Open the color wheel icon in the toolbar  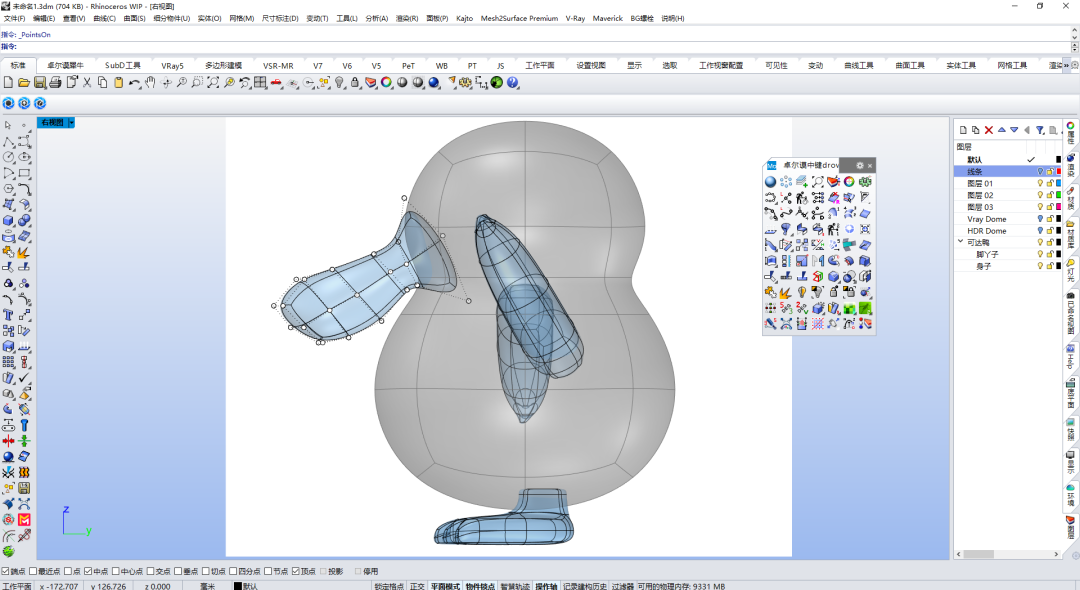pyautogui.click(x=386, y=83)
